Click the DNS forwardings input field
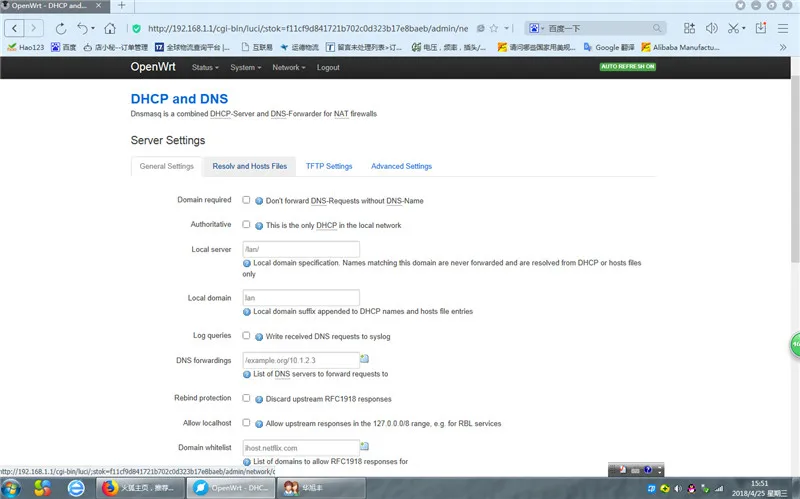Viewport: 800px width, 499px height. click(301, 360)
